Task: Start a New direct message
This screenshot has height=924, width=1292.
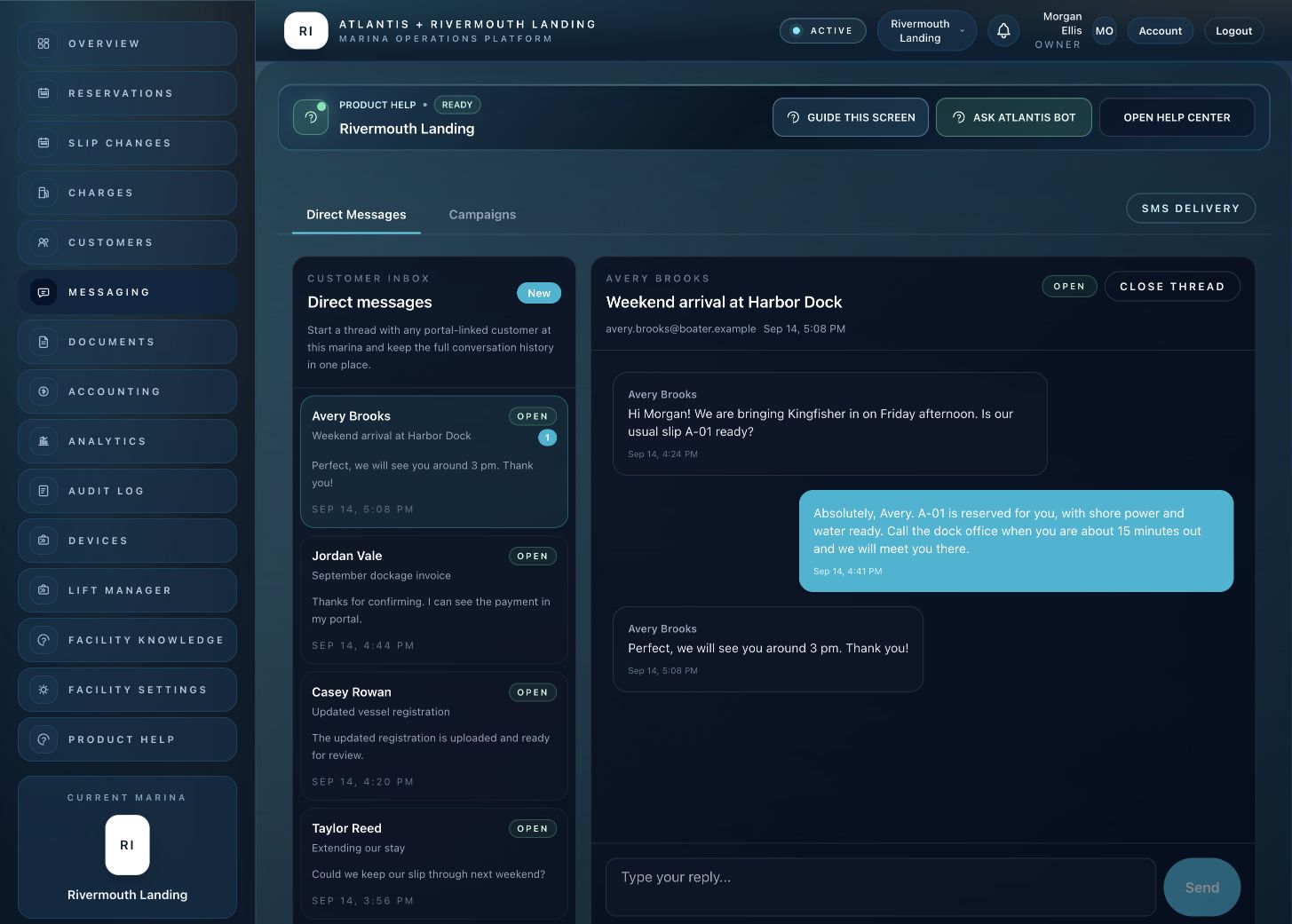Action: pos(539,293)
